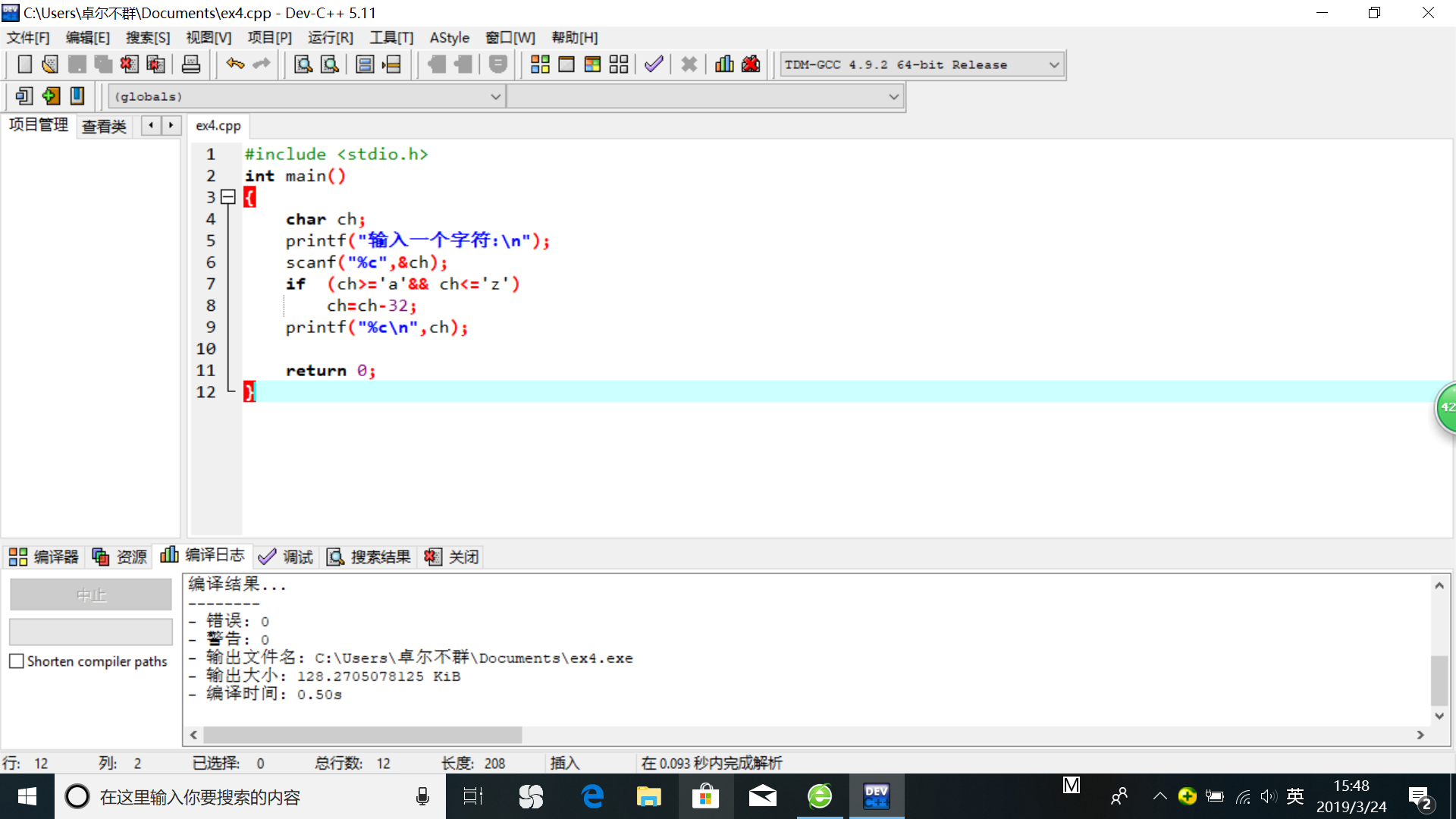Open the empty function list dropdown
Image resolution: width=1456 pixels, height=819 pixels.
tap(893, 97)
